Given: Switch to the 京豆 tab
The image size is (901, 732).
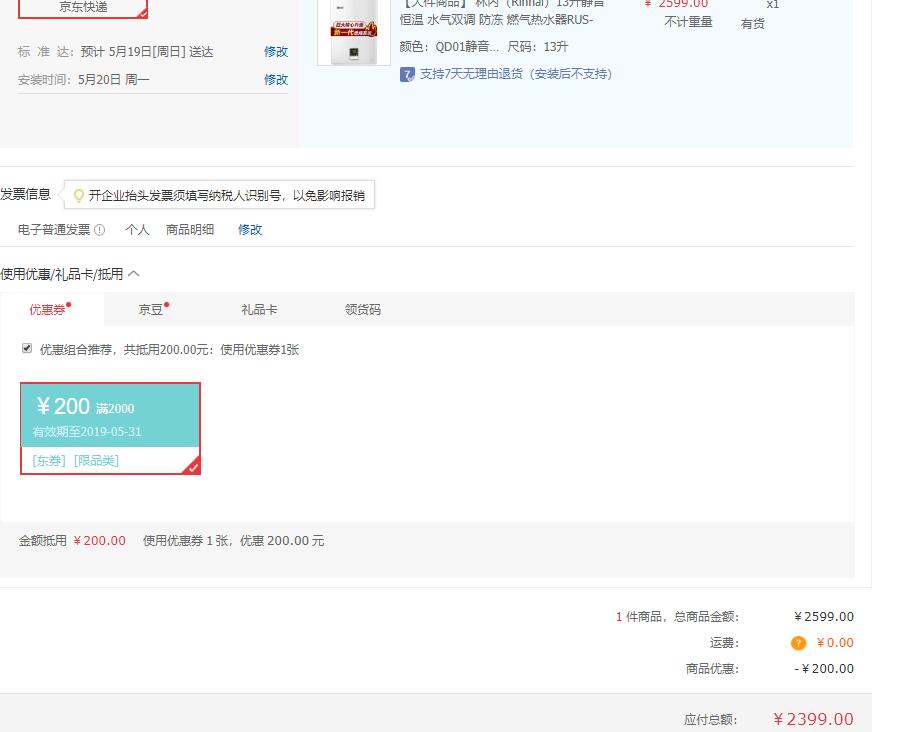Looking at the screenshot, I should pyautogui.click(x=153, y=310).
